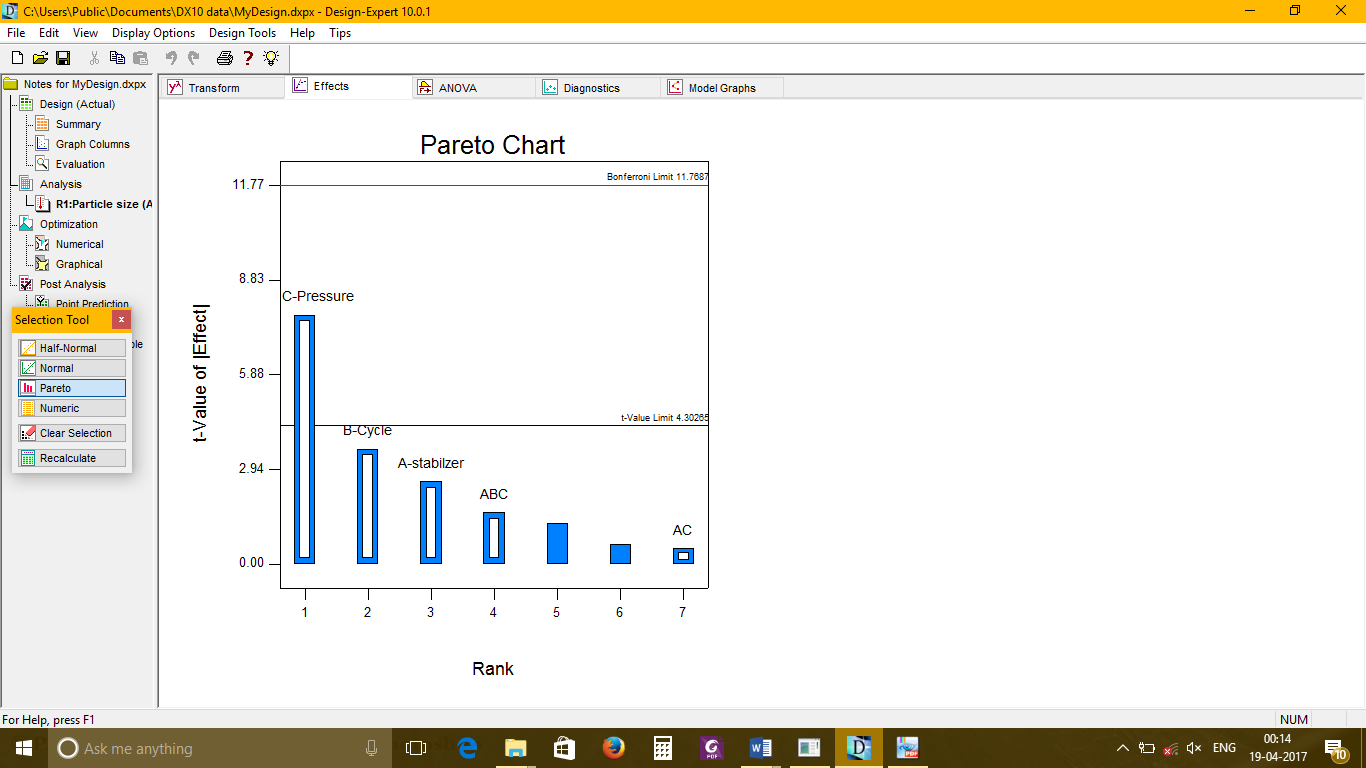Select Graph Columns in design tree
1366x768 pixels.
coord(92,144)
